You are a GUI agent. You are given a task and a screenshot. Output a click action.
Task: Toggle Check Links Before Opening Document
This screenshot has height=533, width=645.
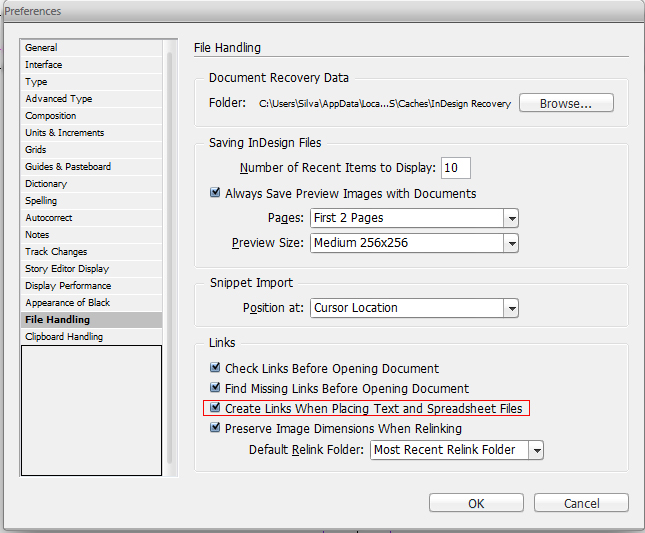coord(215,367)
